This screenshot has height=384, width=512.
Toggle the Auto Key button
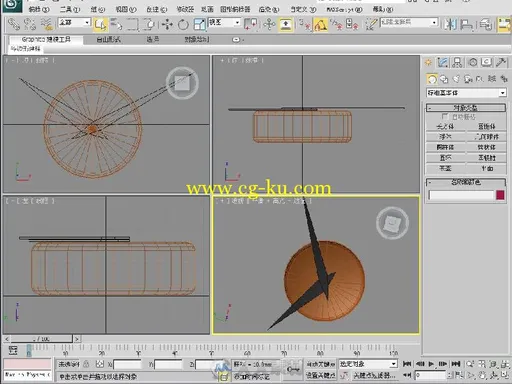(x=320, y=364)
